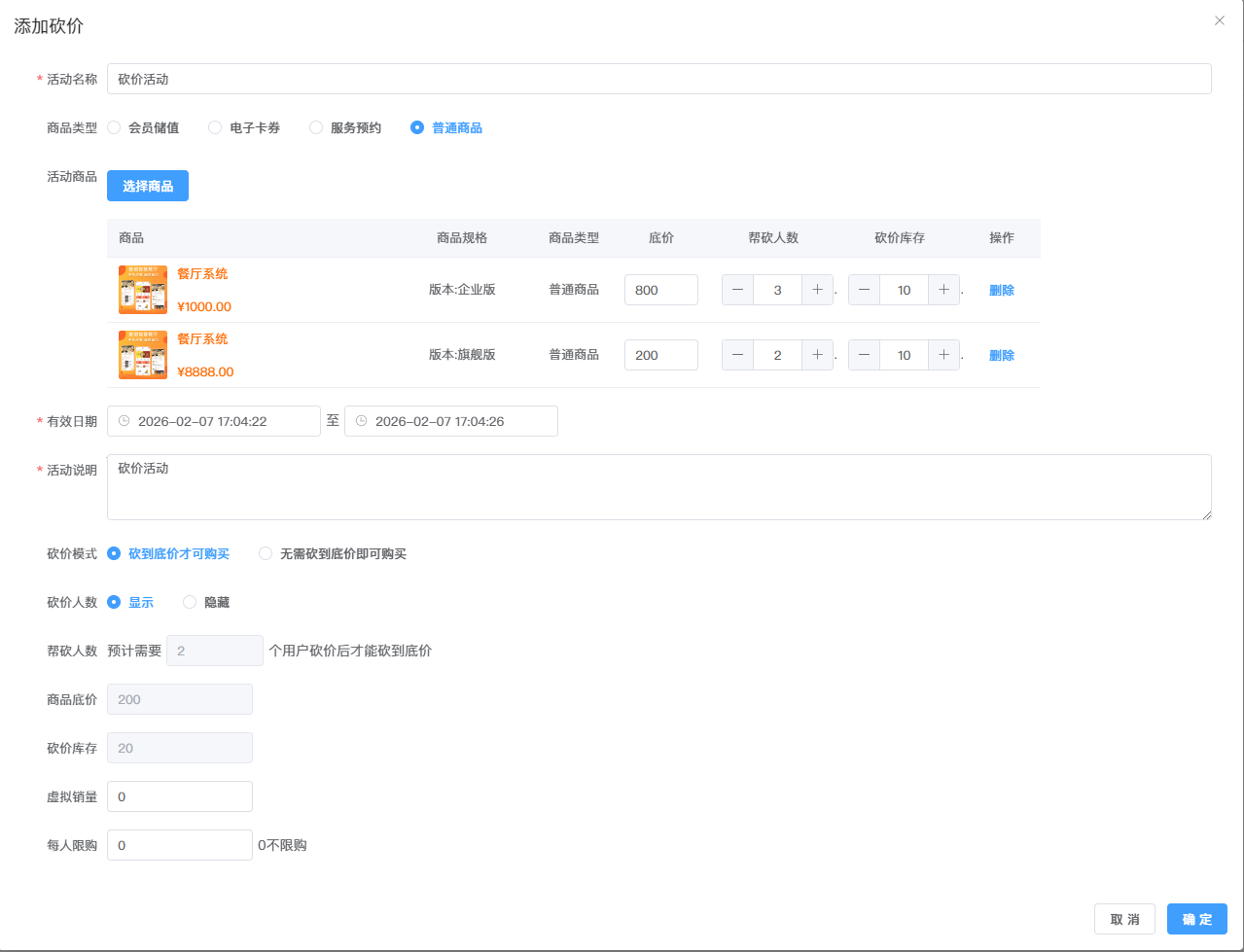
Task: Decrease 帮砍人数 for 旗舰版 row
Action: (x=737, y=355)
